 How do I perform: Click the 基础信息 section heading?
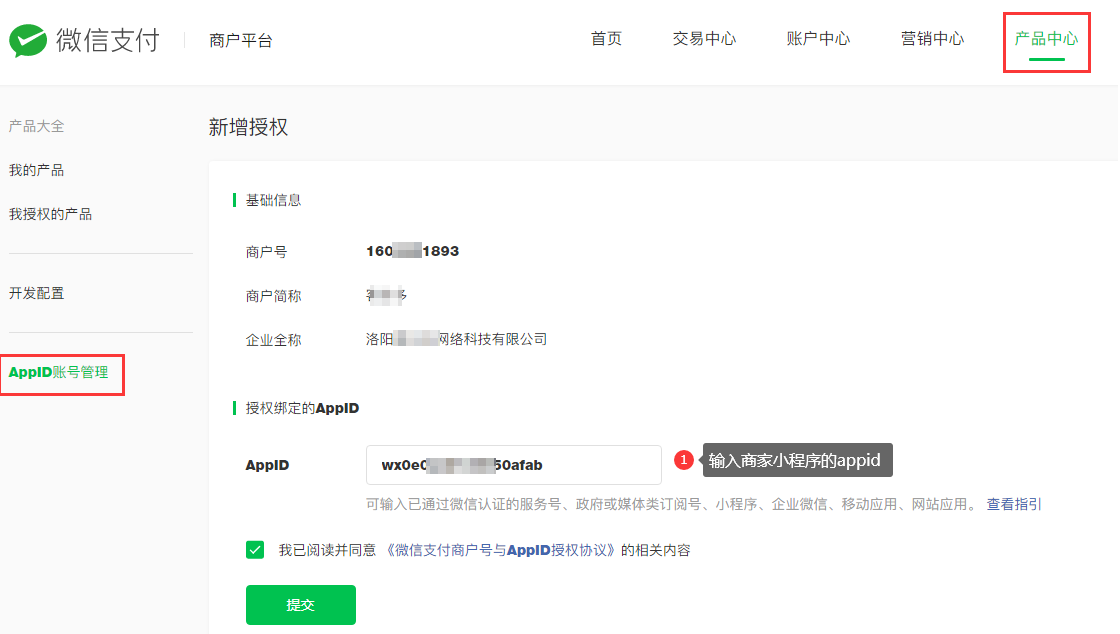pos(273,200)
